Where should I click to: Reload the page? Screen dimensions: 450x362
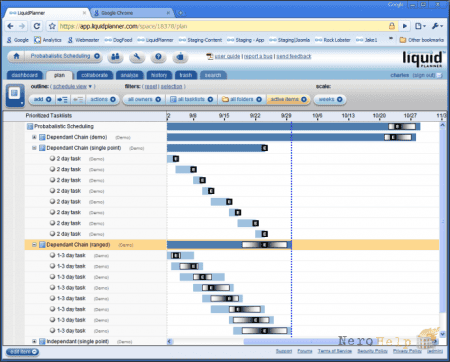[37, 26]
